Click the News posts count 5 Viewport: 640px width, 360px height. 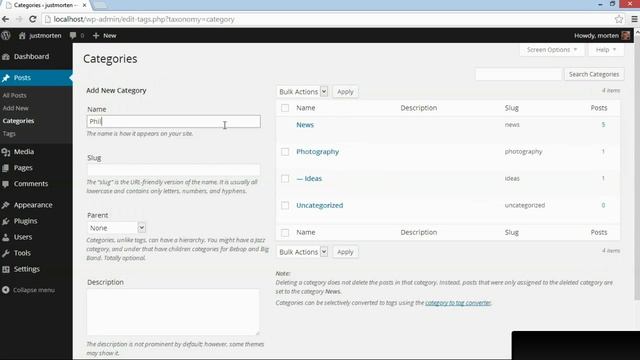pos(603,124)
